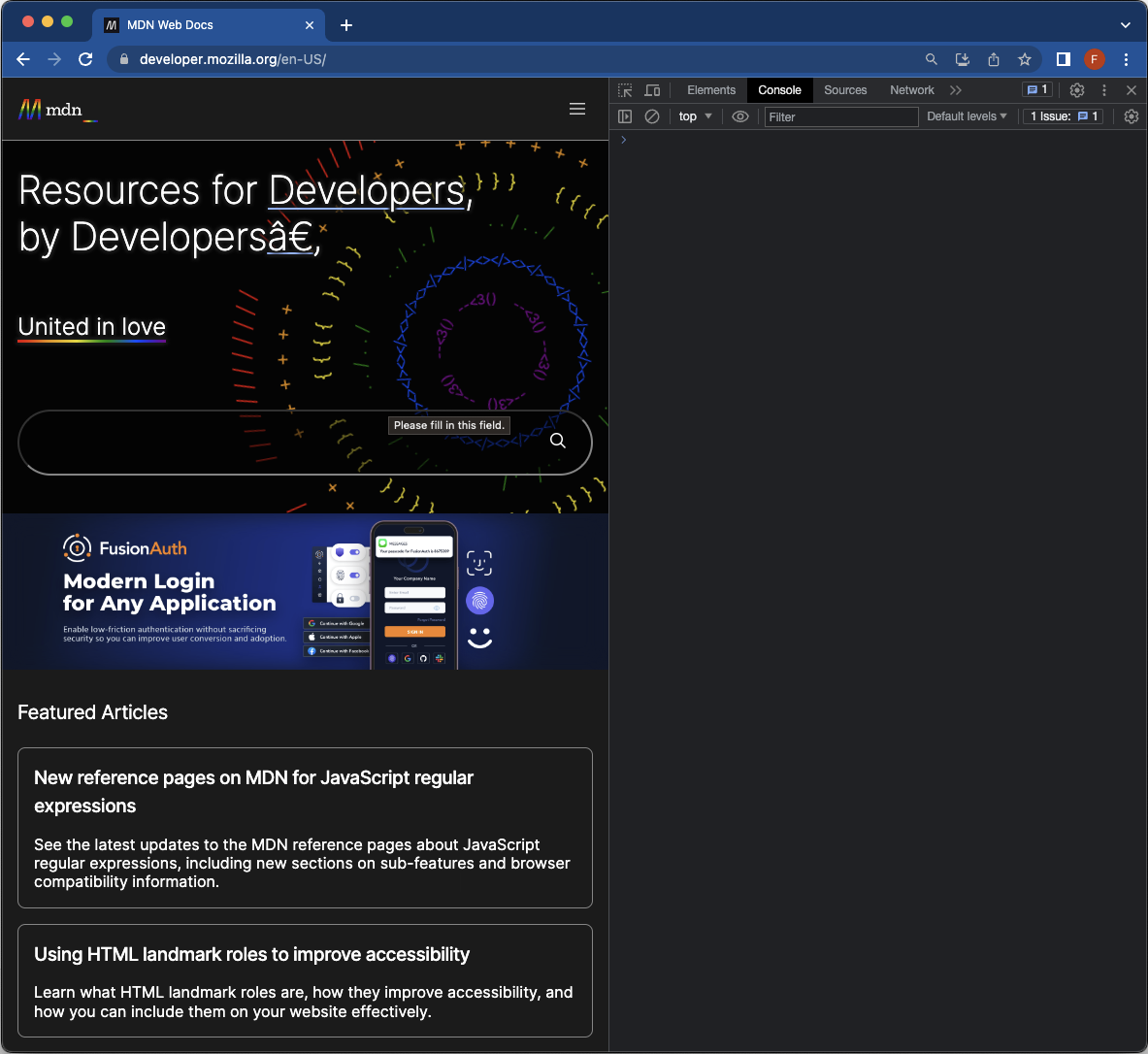Viewport: 1148px width, 1054px height.
Task: Click the Featured Articles heading
Action: tap(92, 712)
